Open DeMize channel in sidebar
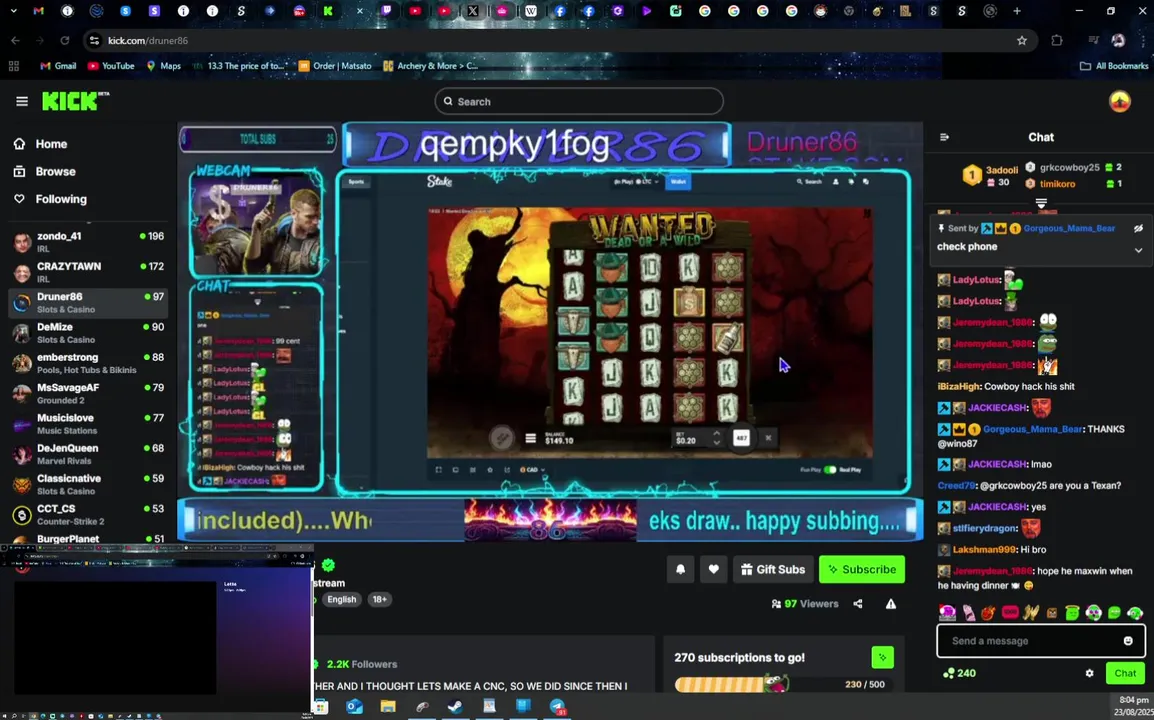Image resolution: width=1154 pixels, height=720 pixels. (88, 333)
